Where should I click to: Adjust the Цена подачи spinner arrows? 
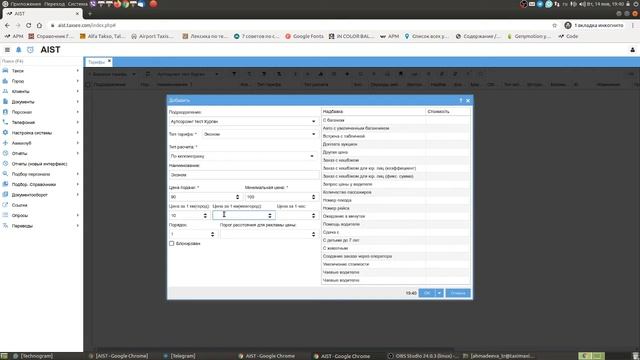[x=238, y=197]
